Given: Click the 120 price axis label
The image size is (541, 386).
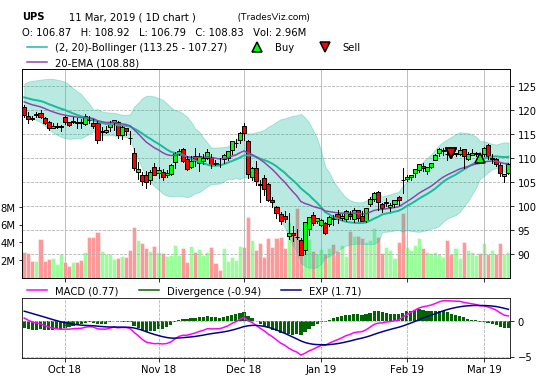Looking at the screenshot, I should 527,111.
